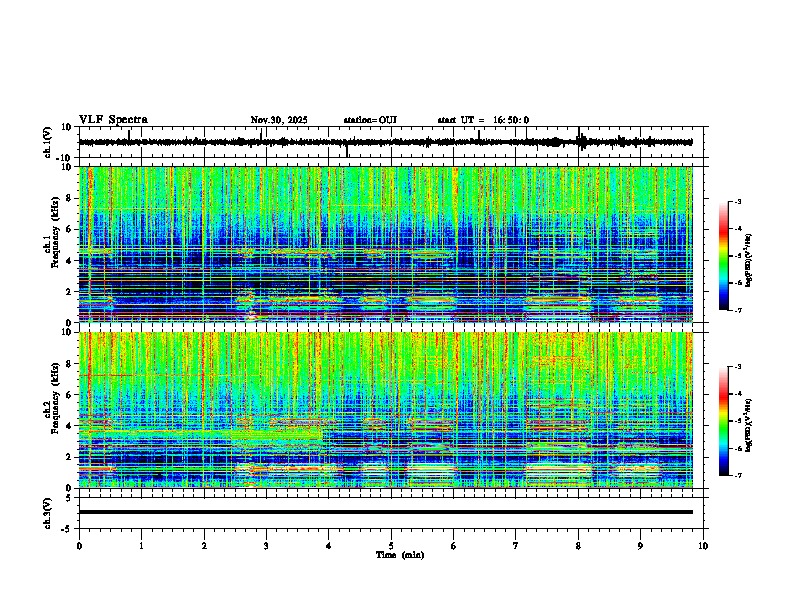Click the ch.1 spectrogram image
Viewport: 792px width, 612px height.
tap(385, 244)
